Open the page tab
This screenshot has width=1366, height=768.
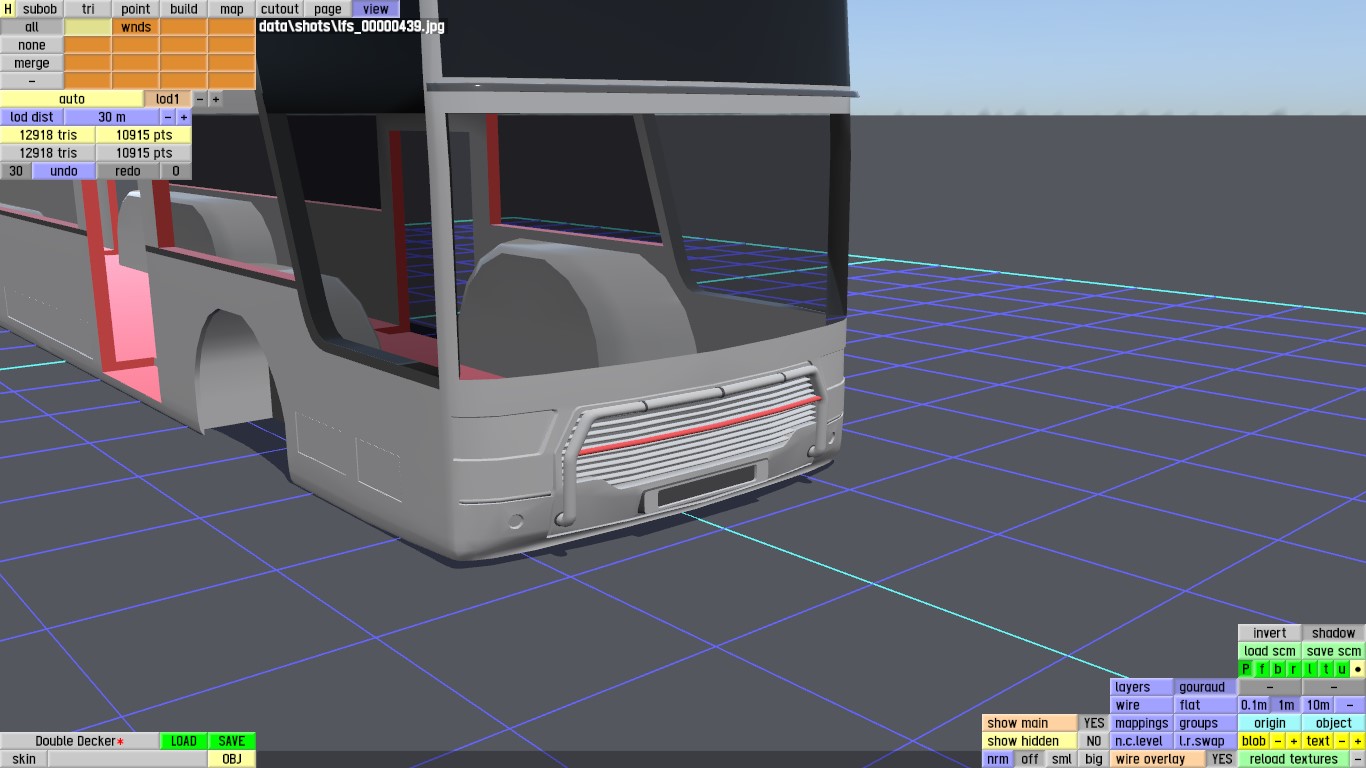328,9
